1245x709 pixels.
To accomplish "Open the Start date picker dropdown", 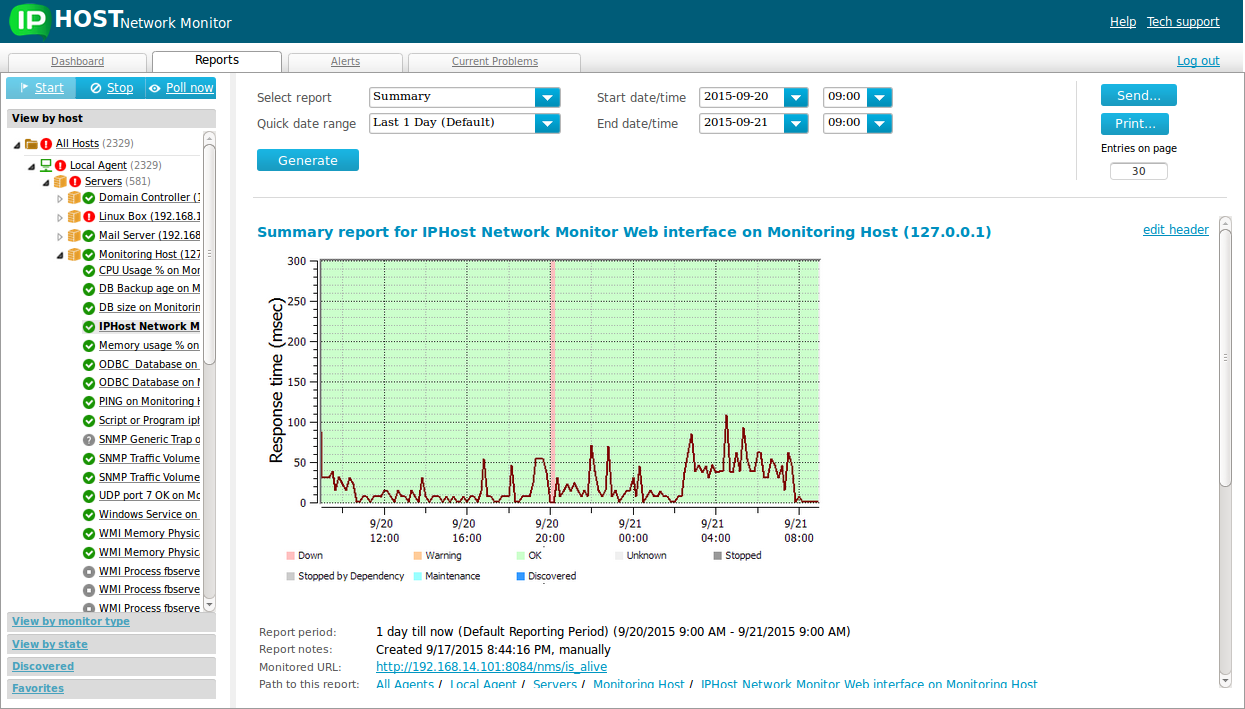I will [796, 97].
